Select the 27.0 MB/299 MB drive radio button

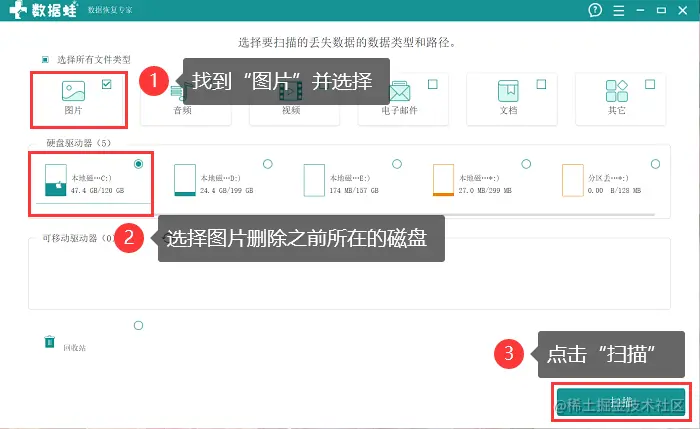[x=526, y=164]
